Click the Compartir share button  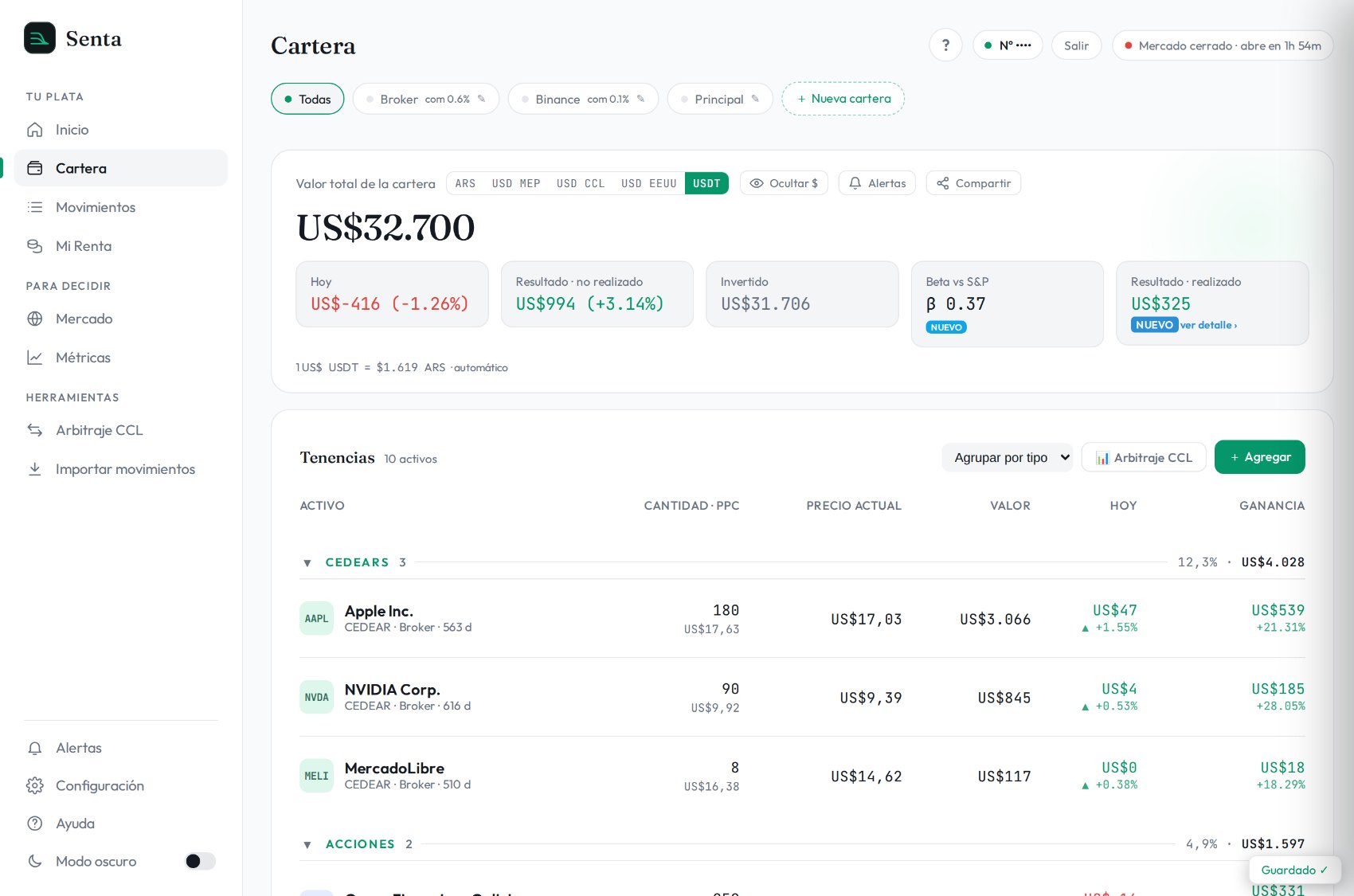tap(973, 183)
